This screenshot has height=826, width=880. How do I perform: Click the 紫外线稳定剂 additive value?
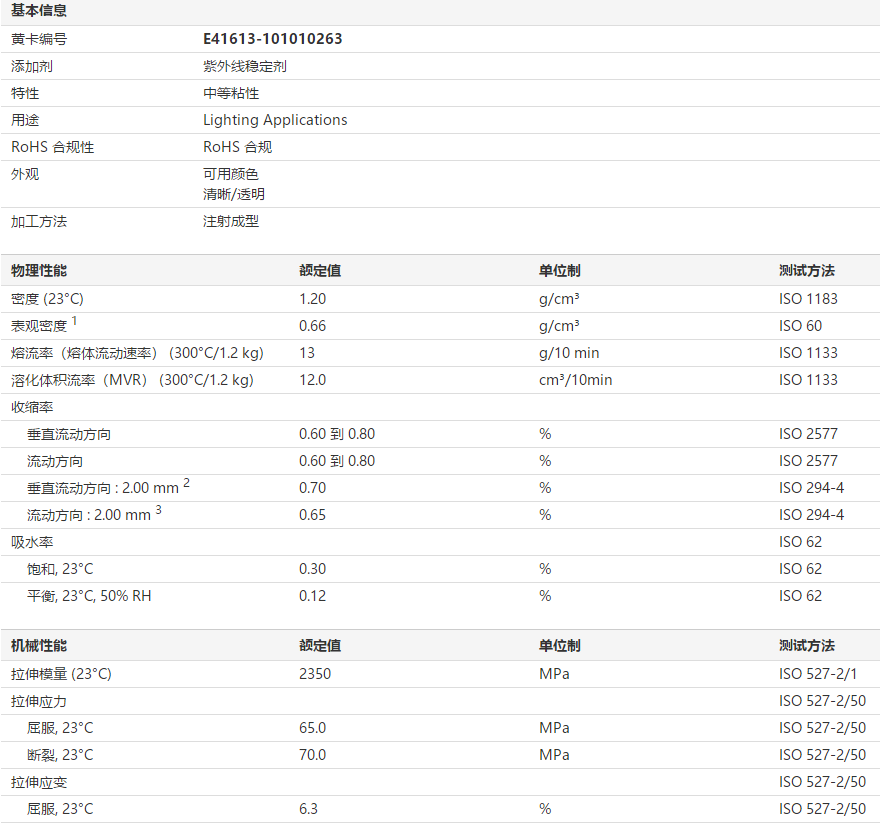point(245,66)
